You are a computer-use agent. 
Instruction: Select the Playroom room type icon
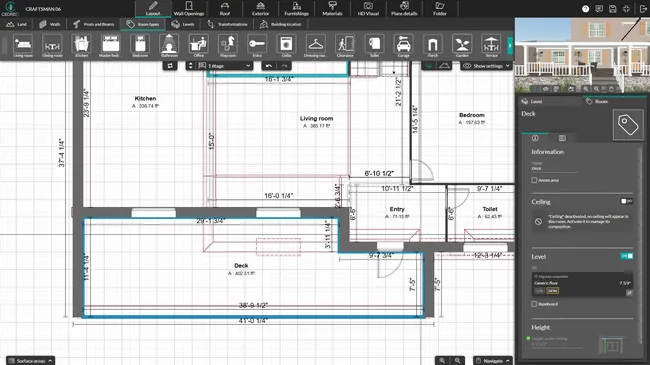[228, 45]
